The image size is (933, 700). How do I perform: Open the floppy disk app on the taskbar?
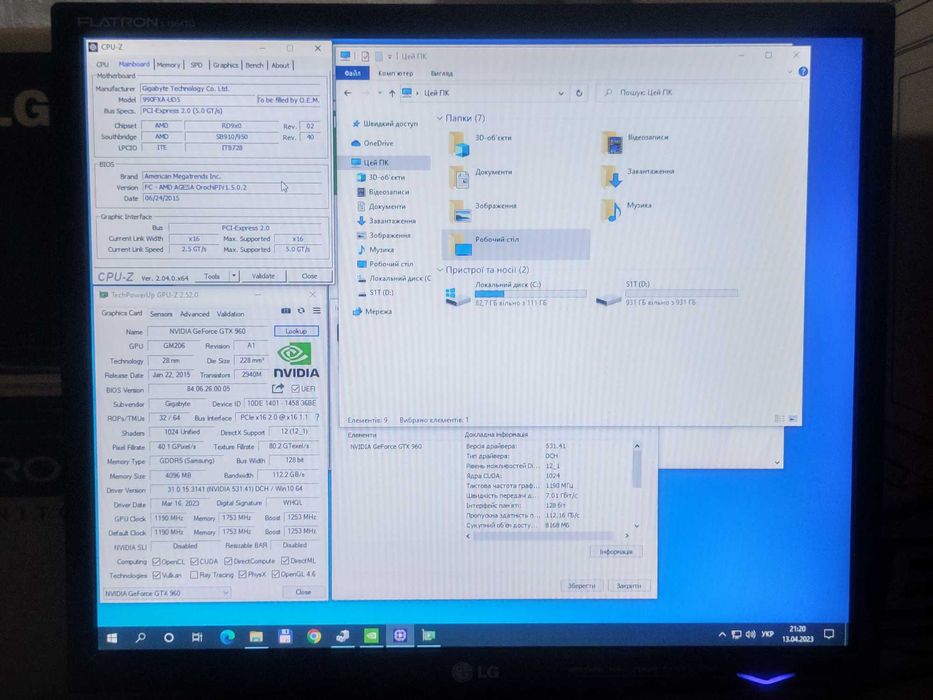coord(285,637)
